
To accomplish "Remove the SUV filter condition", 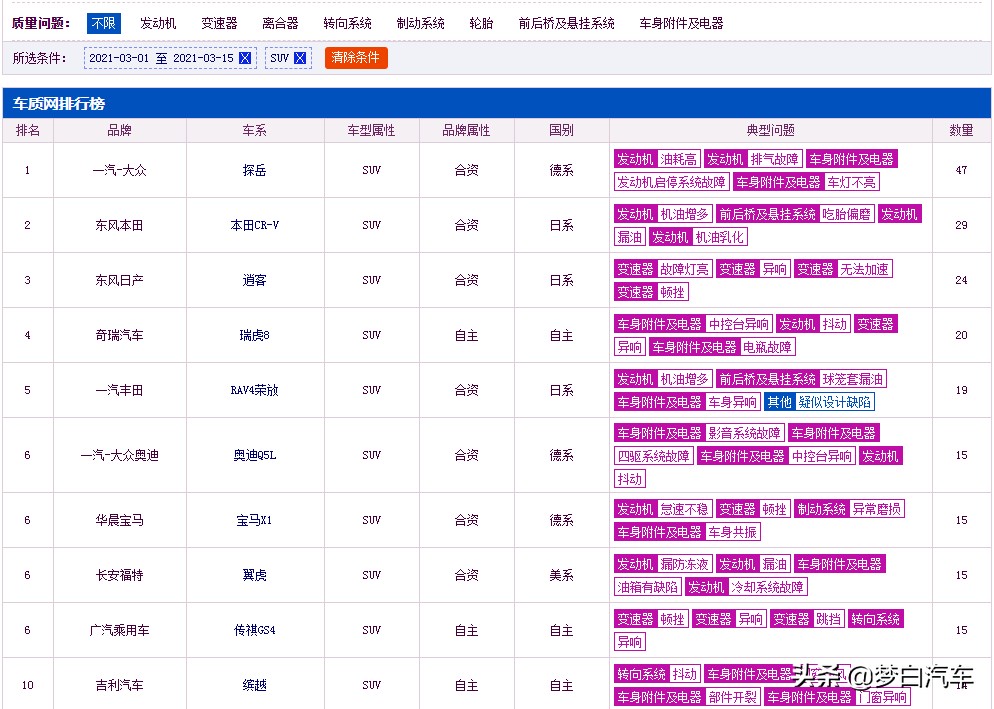I will [300, 58].
